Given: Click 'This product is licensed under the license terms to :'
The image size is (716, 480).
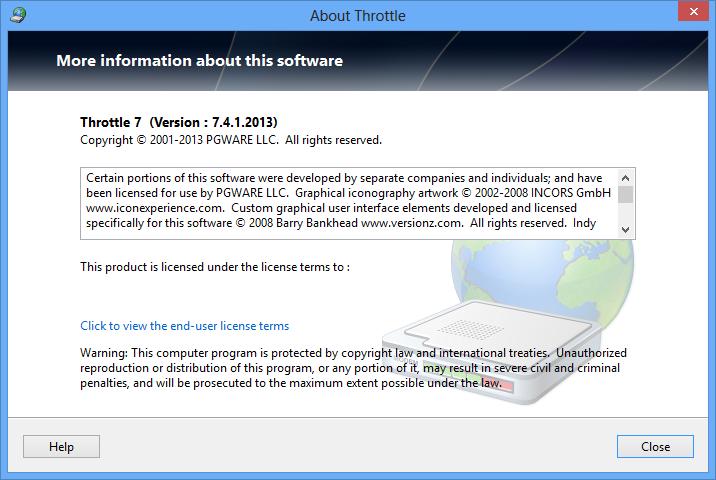Looking at the screenshot, I should point(215,267).
